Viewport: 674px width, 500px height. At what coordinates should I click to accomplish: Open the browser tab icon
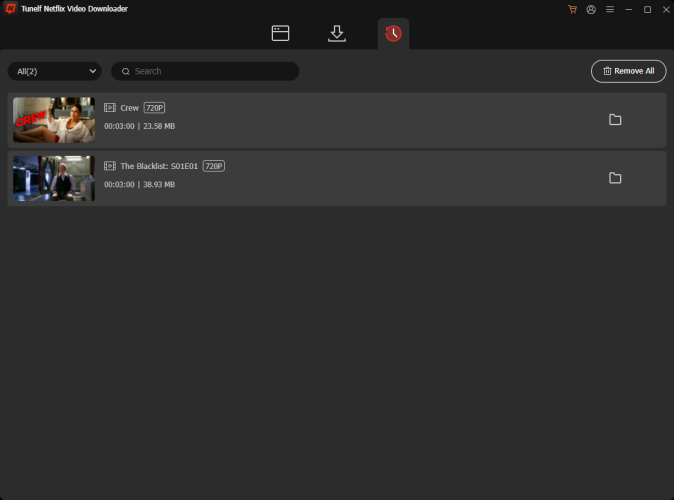pos(280,33)
